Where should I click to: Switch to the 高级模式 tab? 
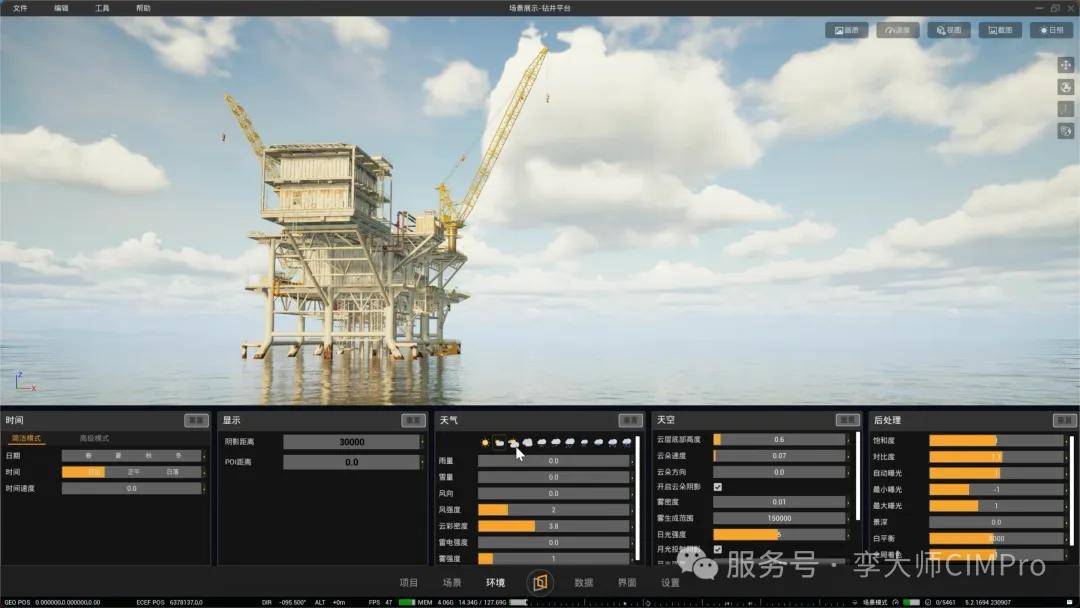[x=94, y=438]
